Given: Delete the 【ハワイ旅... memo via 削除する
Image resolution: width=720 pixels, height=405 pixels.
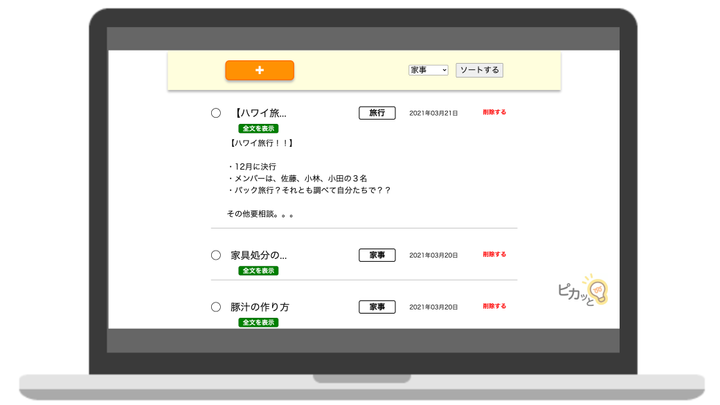Looking at the screenshot, I should click(x=494, y=112).
